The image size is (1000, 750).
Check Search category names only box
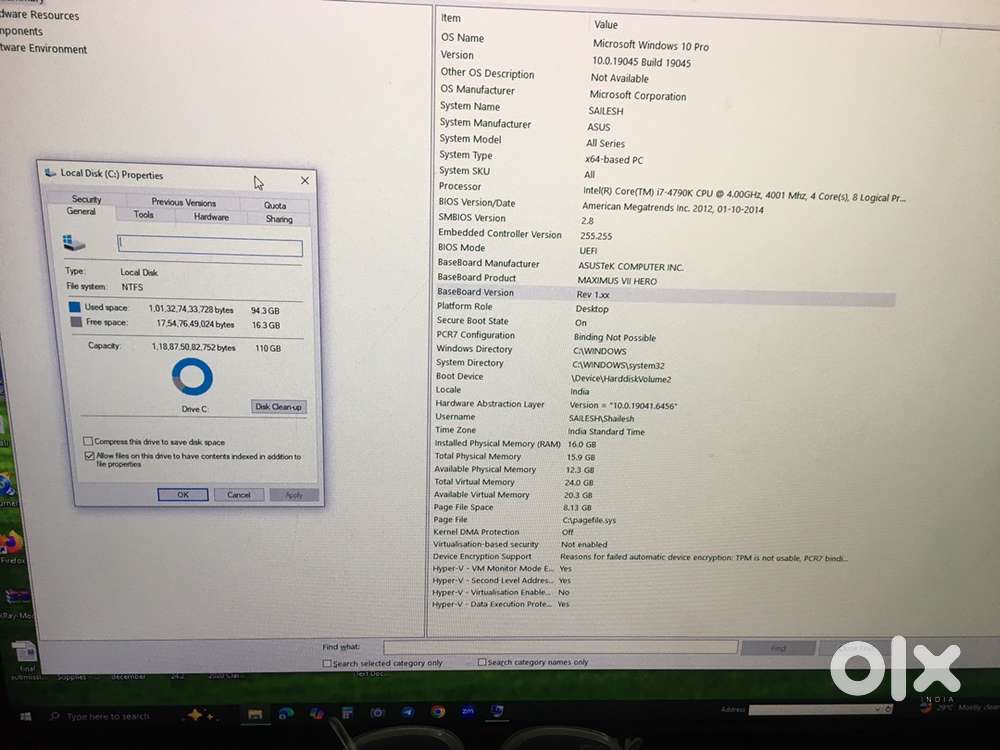482,662
